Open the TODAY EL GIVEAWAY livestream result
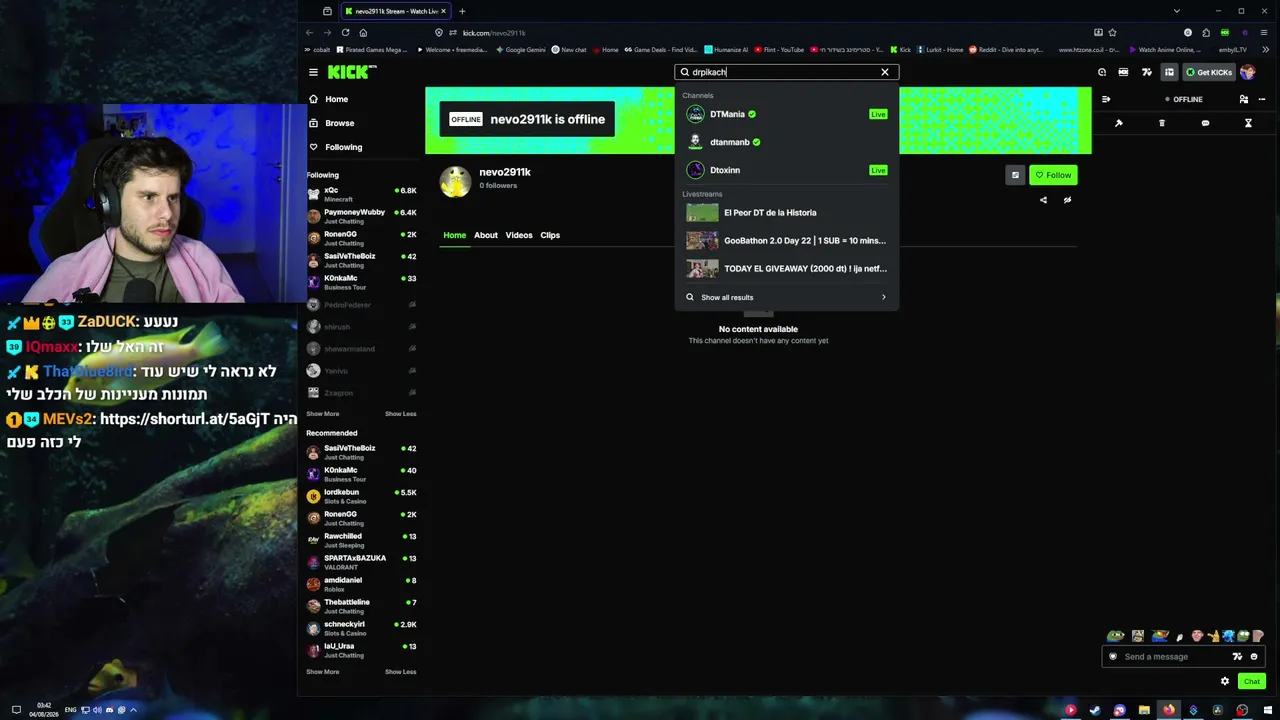Screen dimensions: 1280x720 tap(786, 269)
